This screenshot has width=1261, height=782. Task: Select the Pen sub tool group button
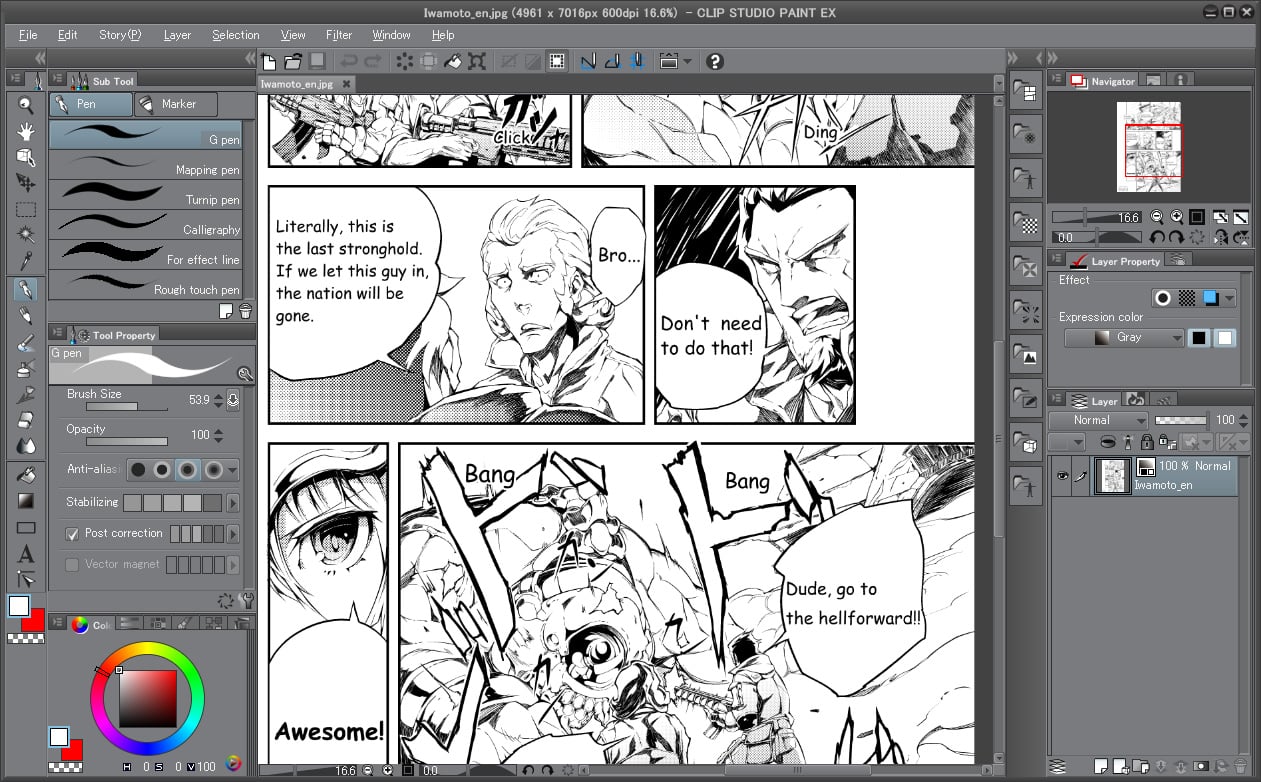coord(90,104)
